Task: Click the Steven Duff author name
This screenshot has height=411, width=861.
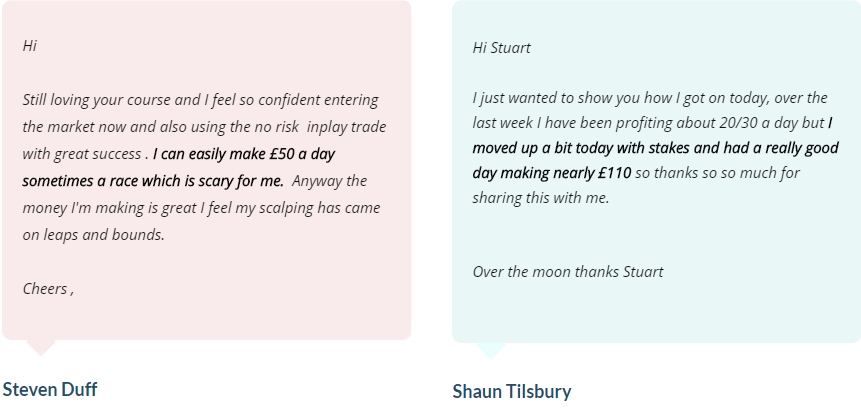Action: click(50, 389)
